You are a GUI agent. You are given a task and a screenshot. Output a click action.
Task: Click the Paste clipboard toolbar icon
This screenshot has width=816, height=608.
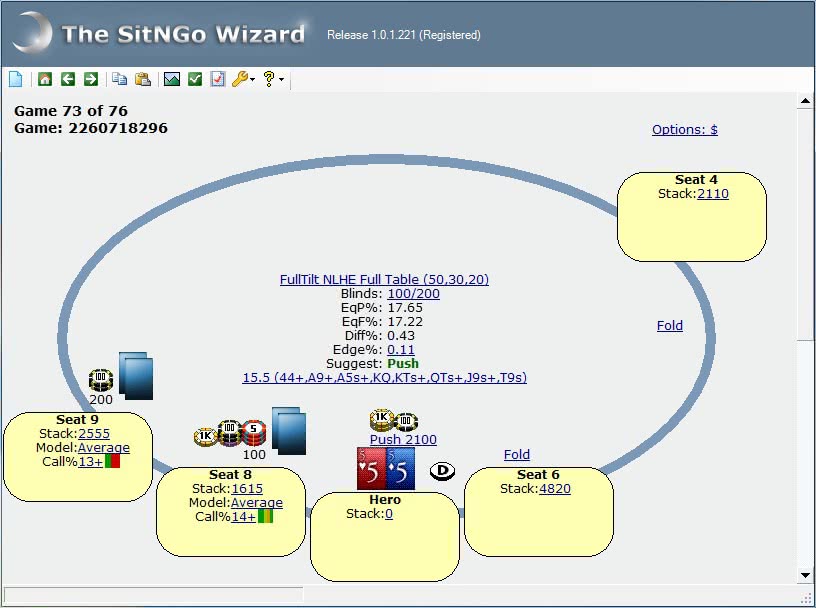(143, 79)
